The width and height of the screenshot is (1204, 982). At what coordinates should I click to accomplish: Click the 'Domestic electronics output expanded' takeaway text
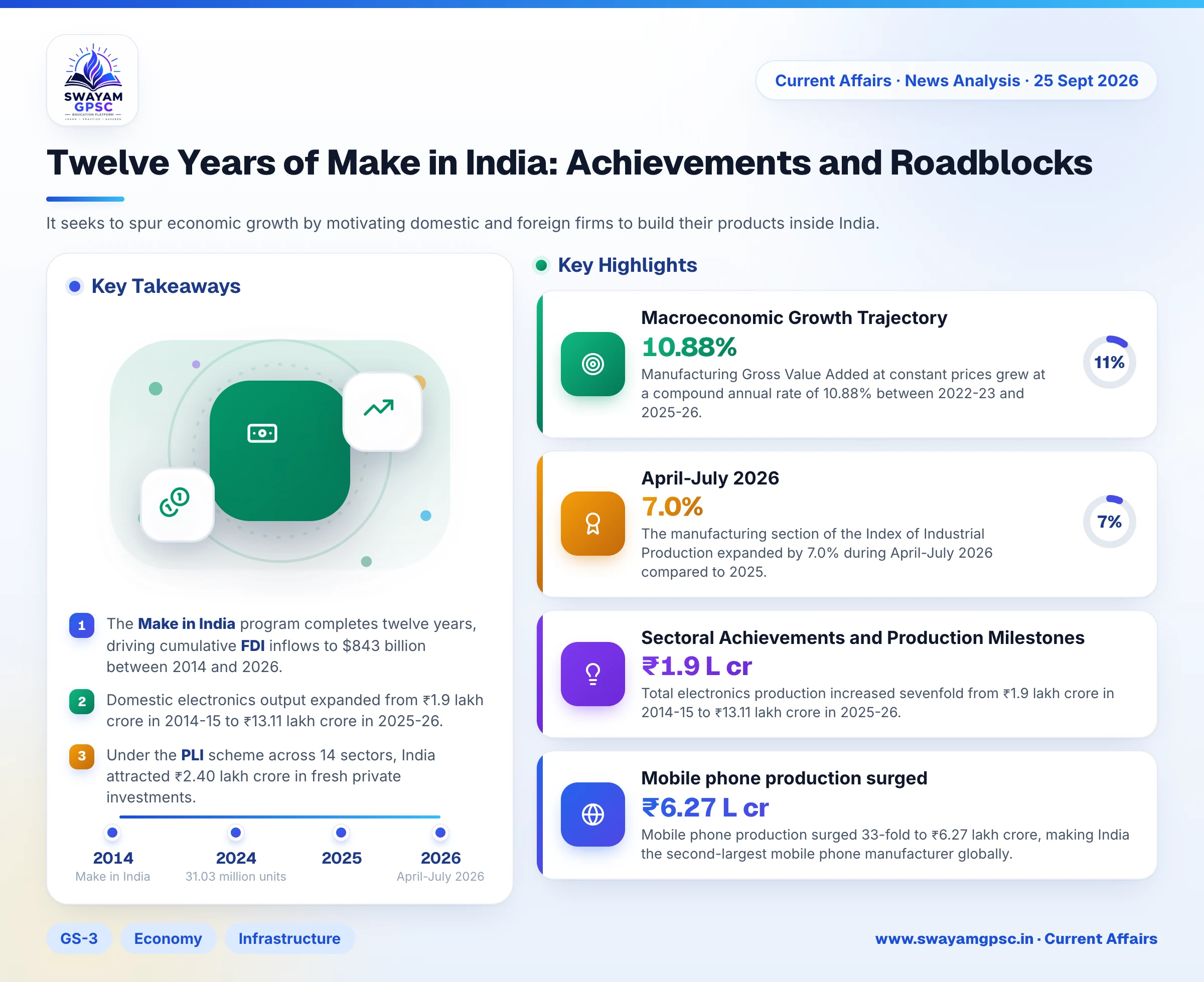(x=295, y=711)
